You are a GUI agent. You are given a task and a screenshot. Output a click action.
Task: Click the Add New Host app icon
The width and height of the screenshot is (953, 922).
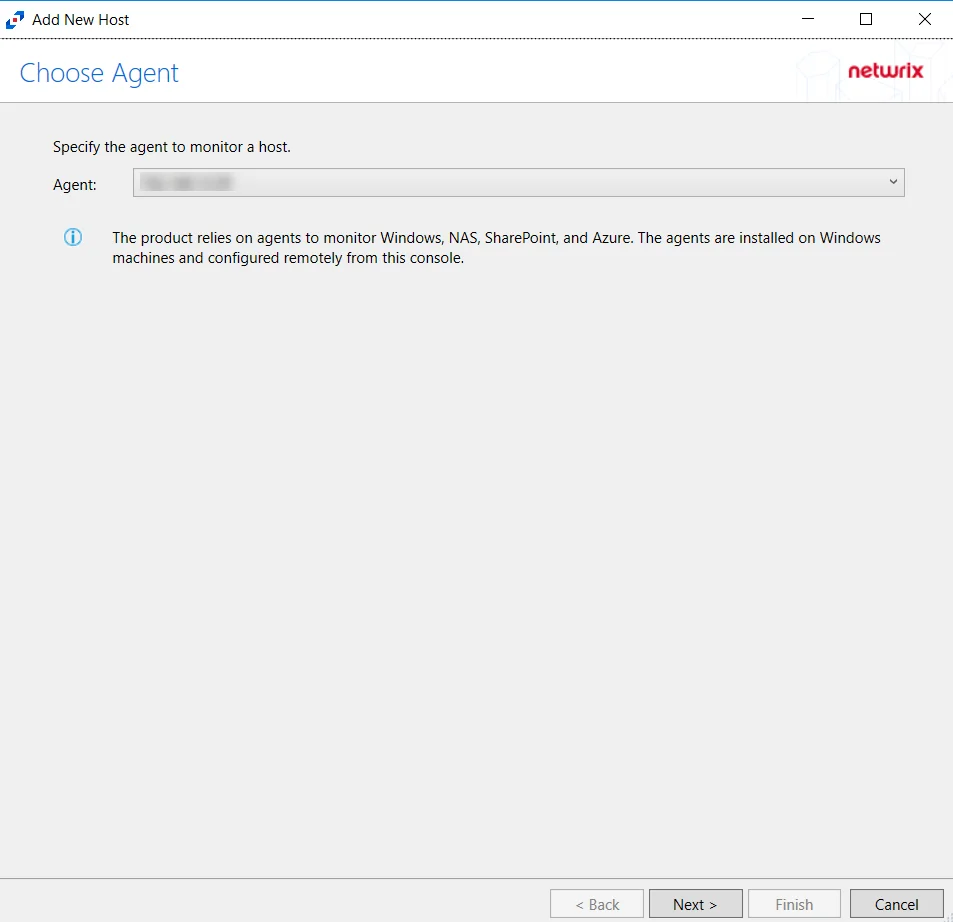coord(15,20)
